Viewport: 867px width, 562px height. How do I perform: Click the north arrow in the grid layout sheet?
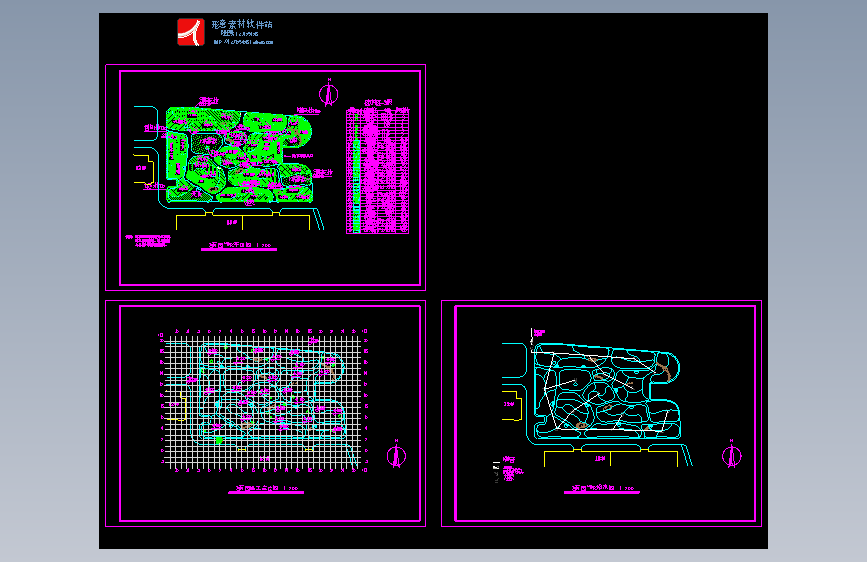396,454
